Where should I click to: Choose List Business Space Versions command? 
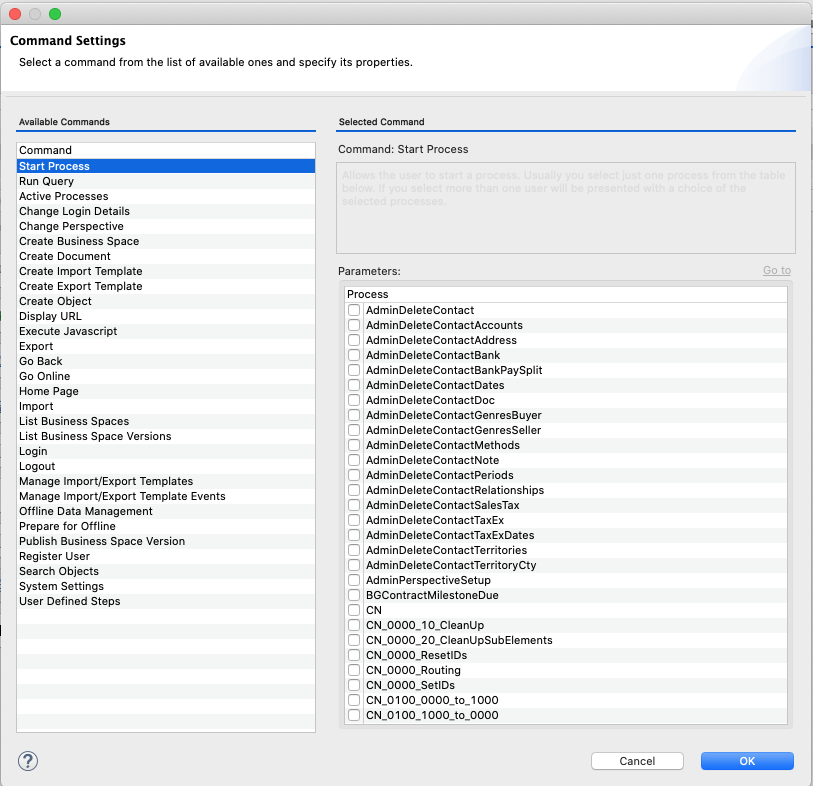click(166, 437)
